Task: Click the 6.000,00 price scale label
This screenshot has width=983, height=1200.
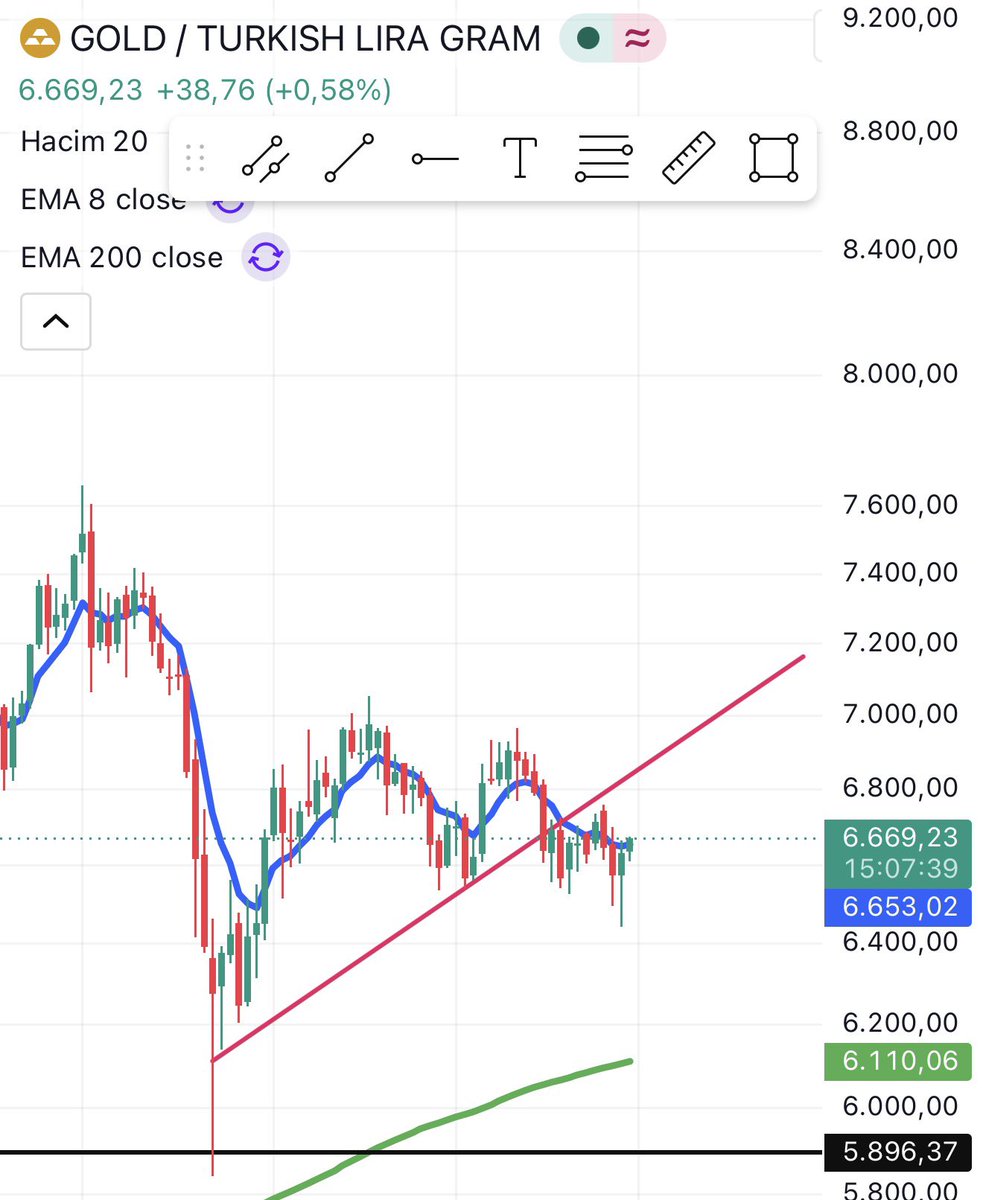Action: pos(901,1106)
